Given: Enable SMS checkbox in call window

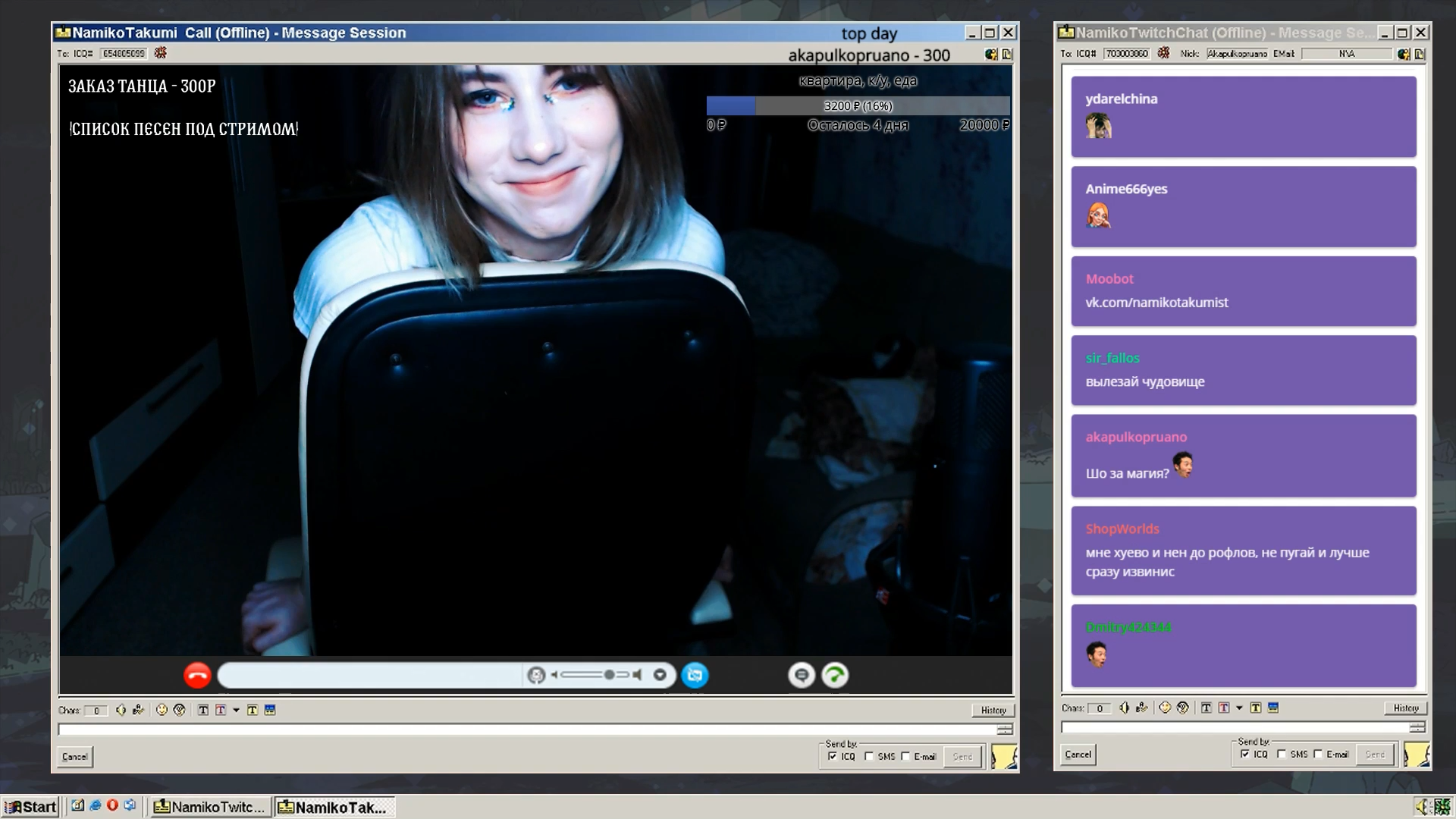Looking at the screenshot, I should [869, 756].
